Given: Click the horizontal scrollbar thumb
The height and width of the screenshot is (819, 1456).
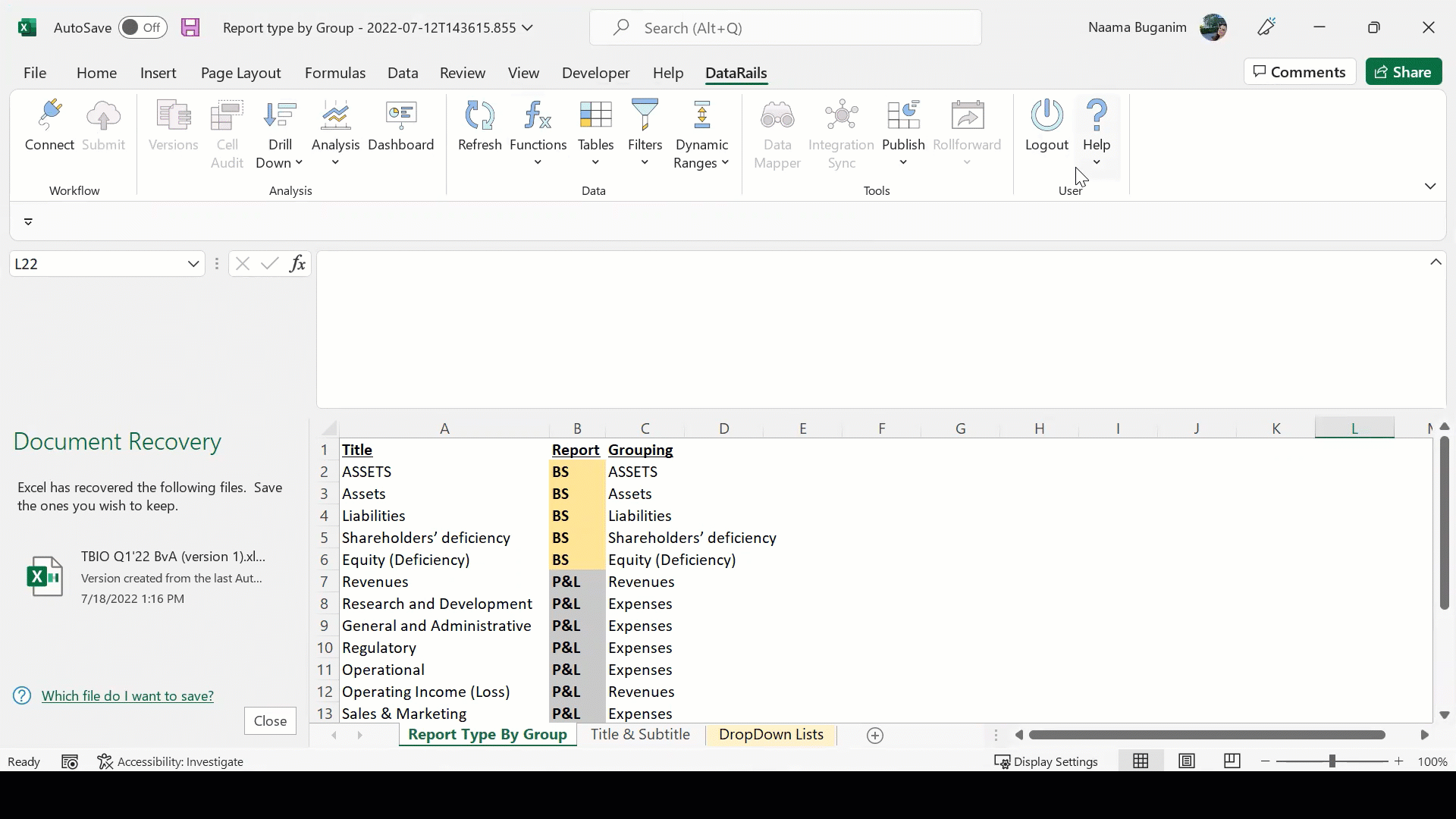Looking at the screenshot, I should click(1207, 735).
